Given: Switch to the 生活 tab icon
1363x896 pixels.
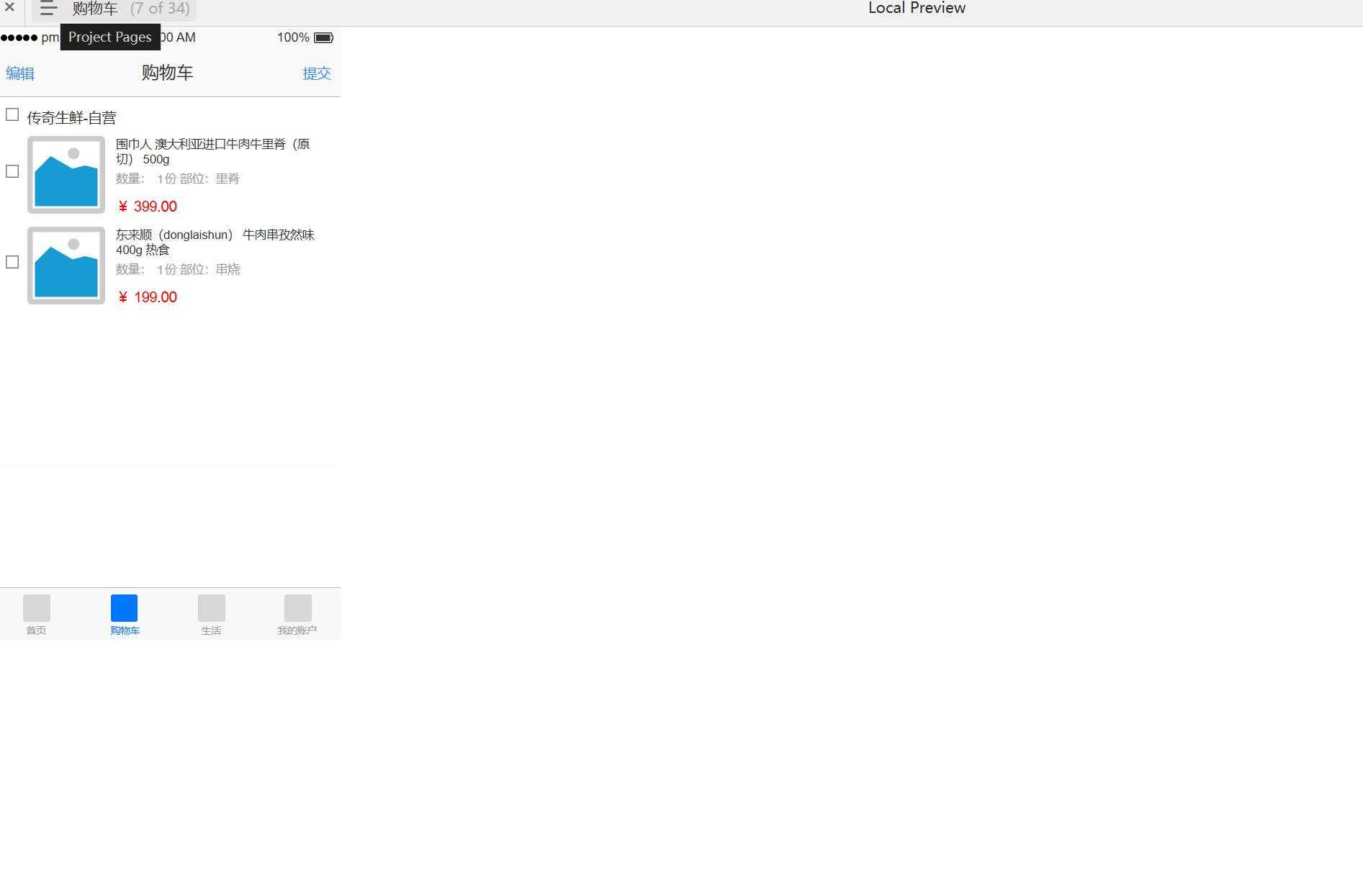Looking at the screenshot, I should (211, 608).
